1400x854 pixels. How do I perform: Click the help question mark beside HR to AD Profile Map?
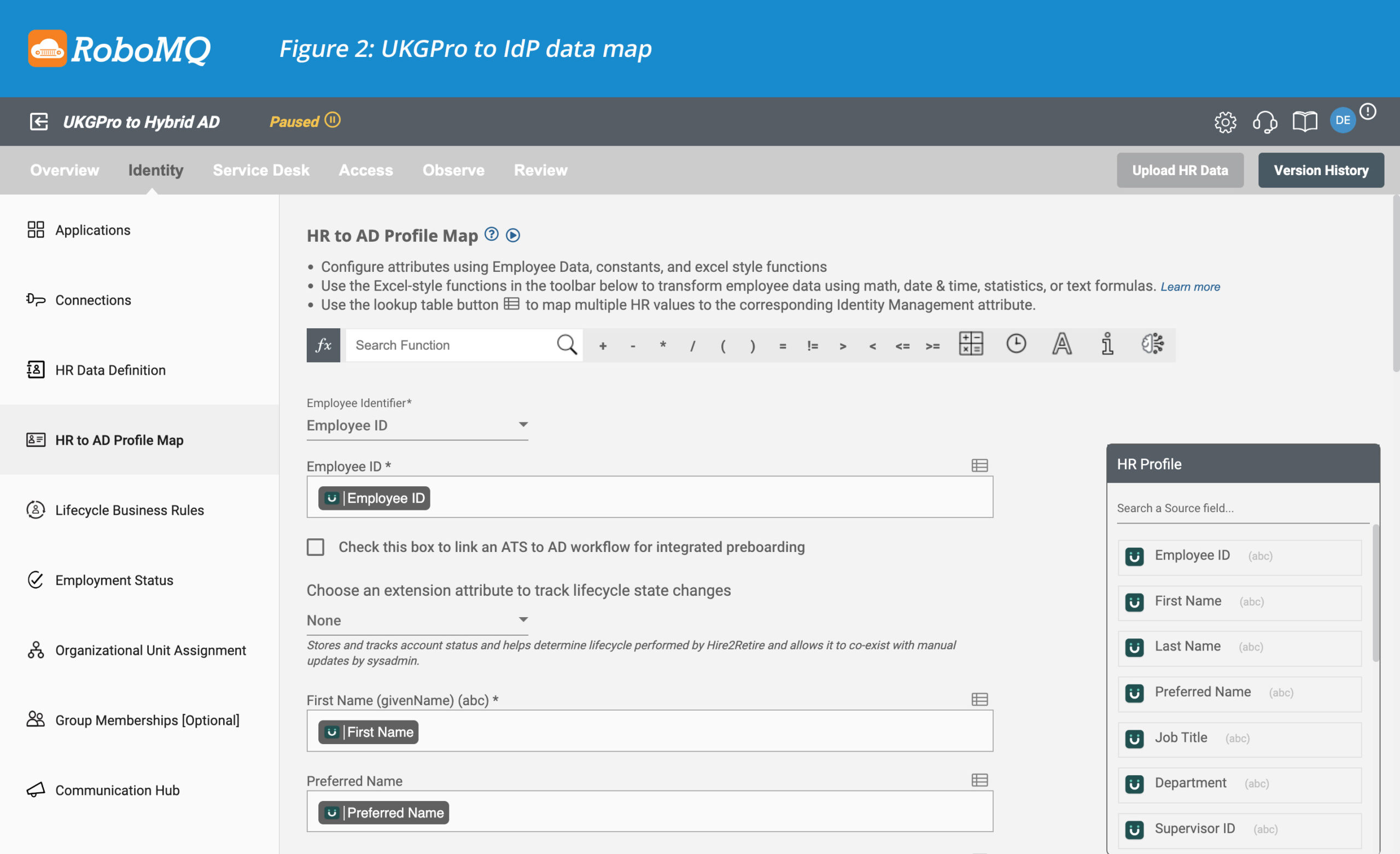tap(492, 234)
